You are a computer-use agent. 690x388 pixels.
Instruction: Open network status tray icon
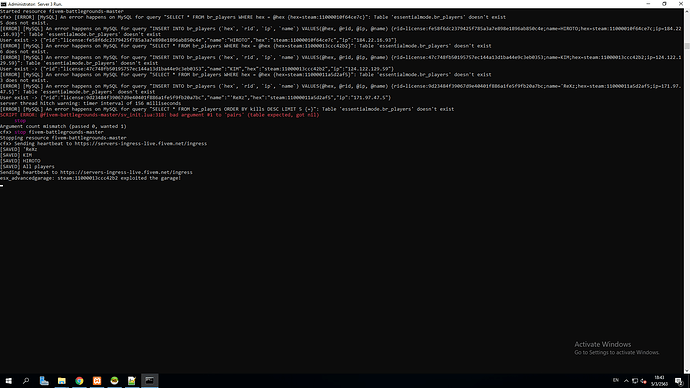pyautogui.click(x=635, y=381)
